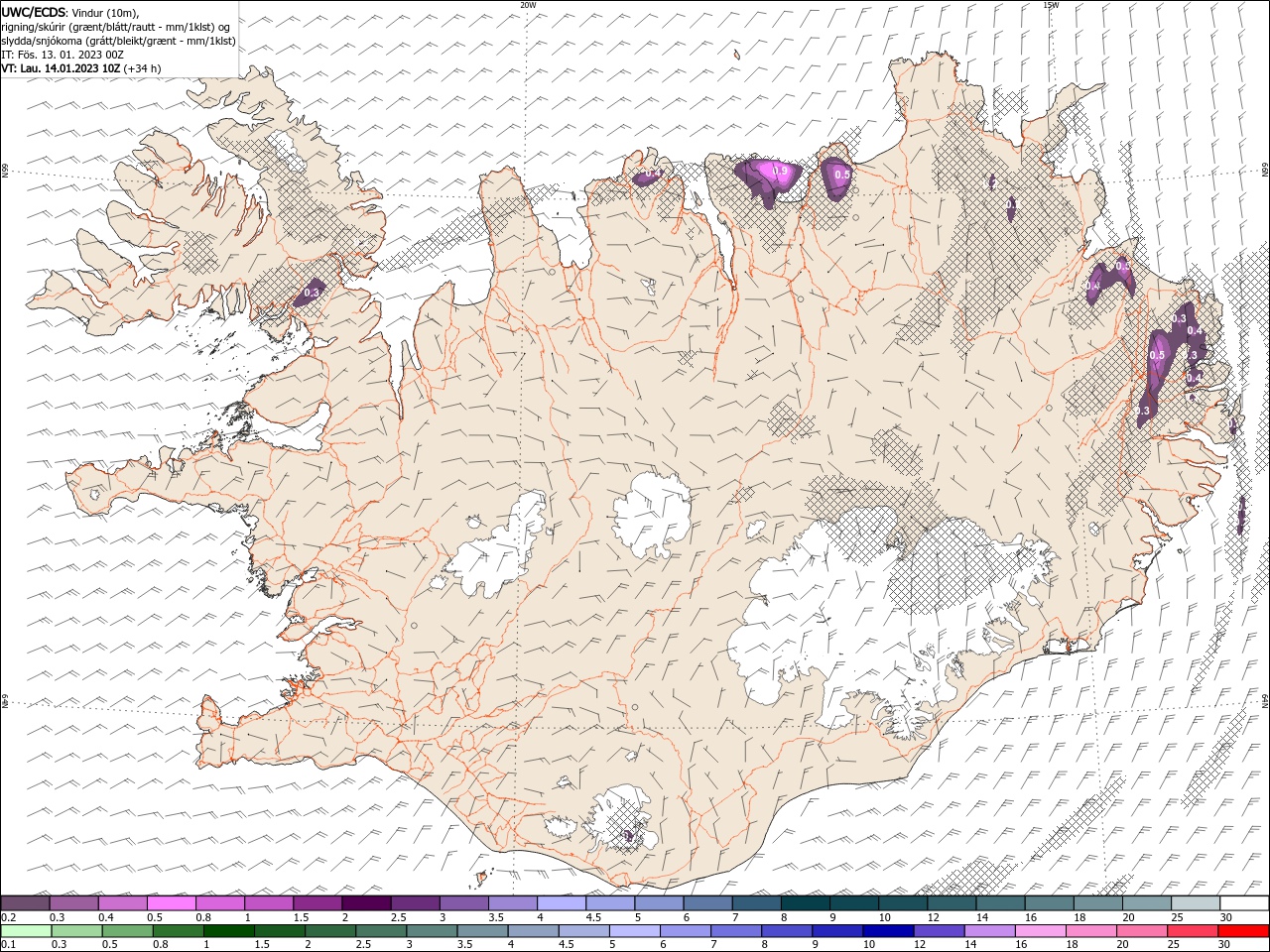Click the 'rigning/skúrir' legend description line
The width and height of the screenshot is (1270, 952).
tap(113, 26)
